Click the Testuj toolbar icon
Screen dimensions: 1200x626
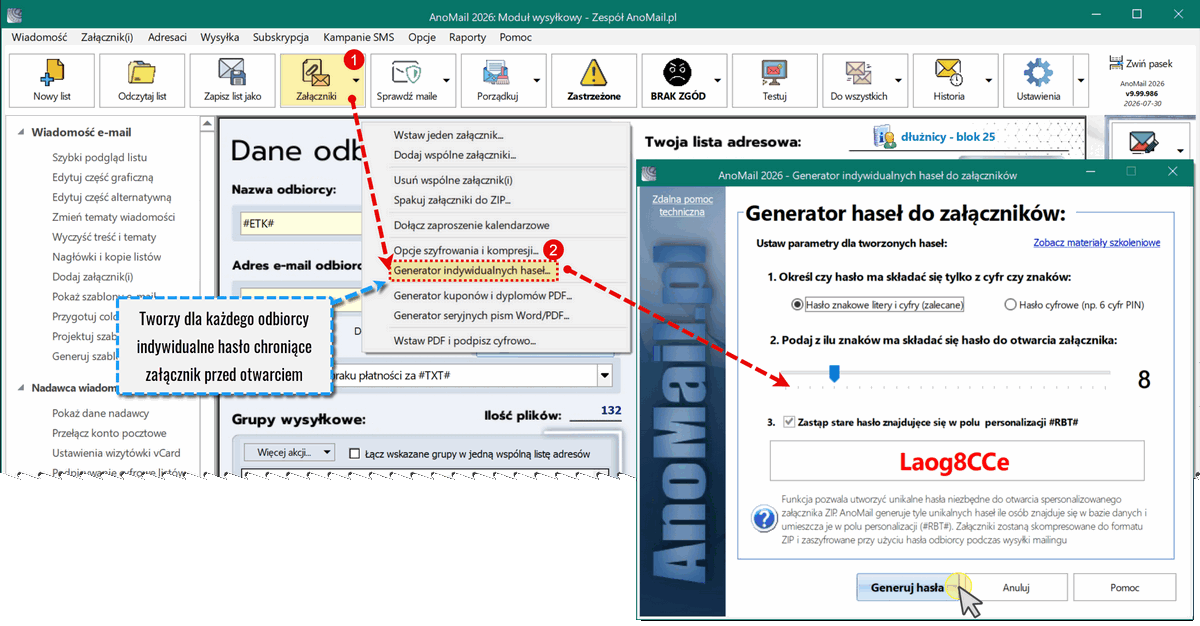(774, 72)
